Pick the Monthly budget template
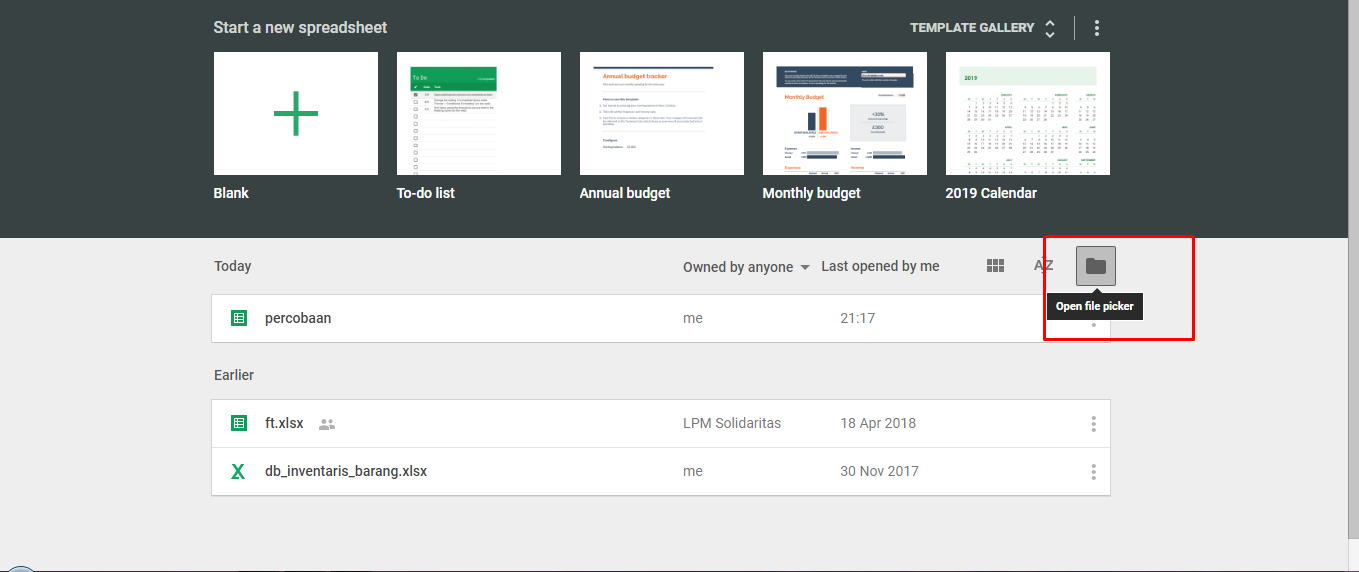 pyautogui.click(x=845, y=114)
